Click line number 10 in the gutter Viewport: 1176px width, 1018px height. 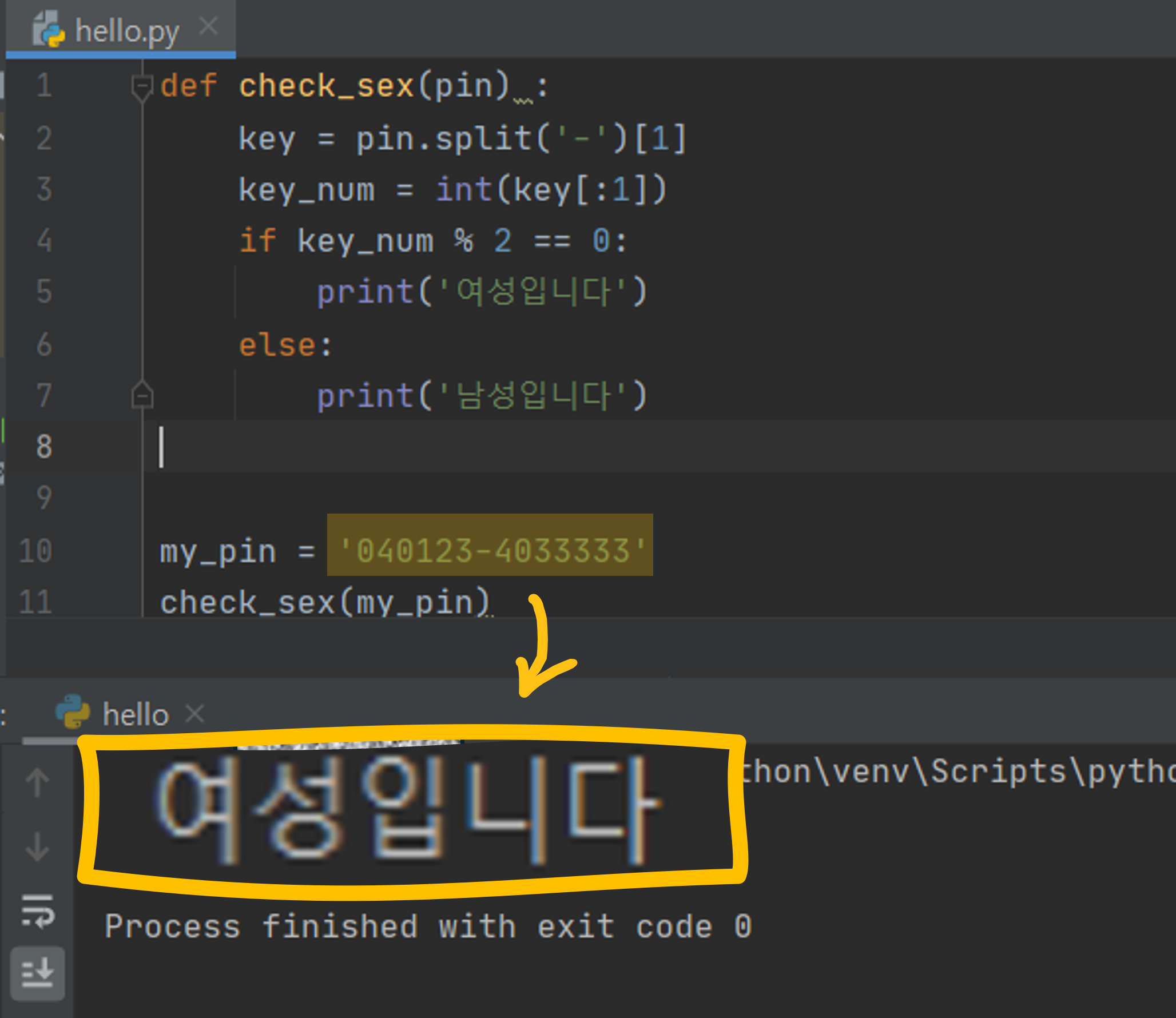35,551
